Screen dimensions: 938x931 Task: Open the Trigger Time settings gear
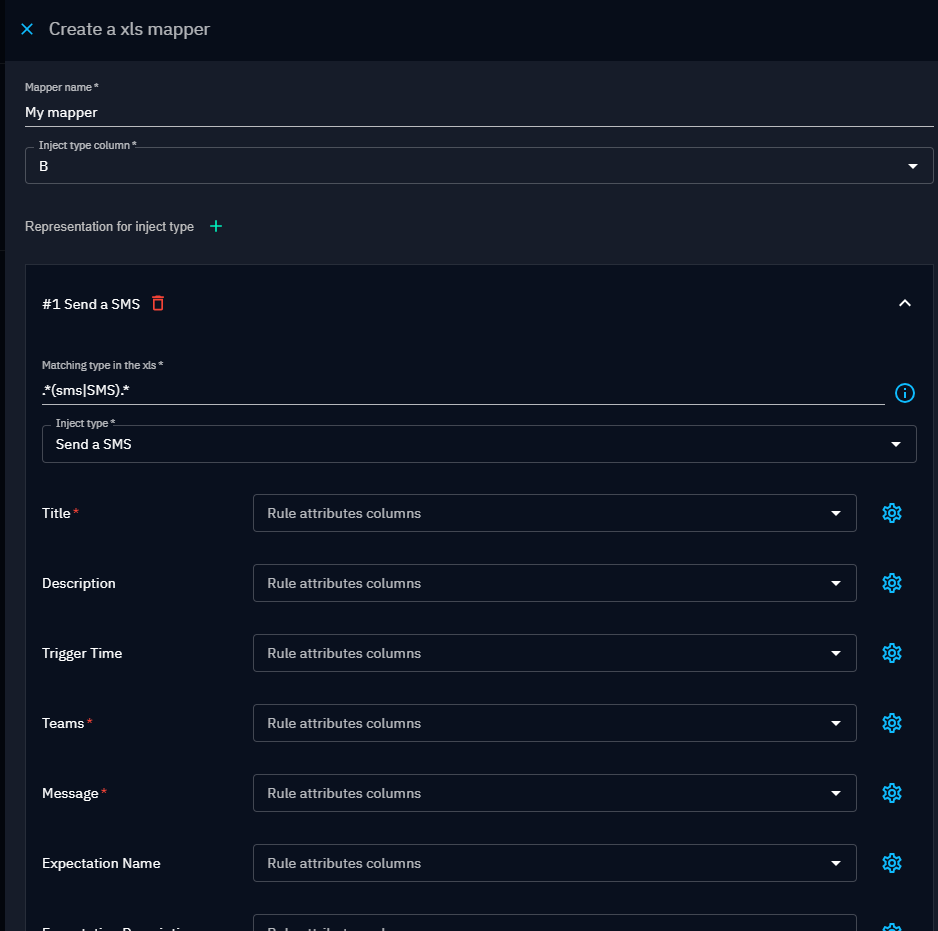coord(891,653)
